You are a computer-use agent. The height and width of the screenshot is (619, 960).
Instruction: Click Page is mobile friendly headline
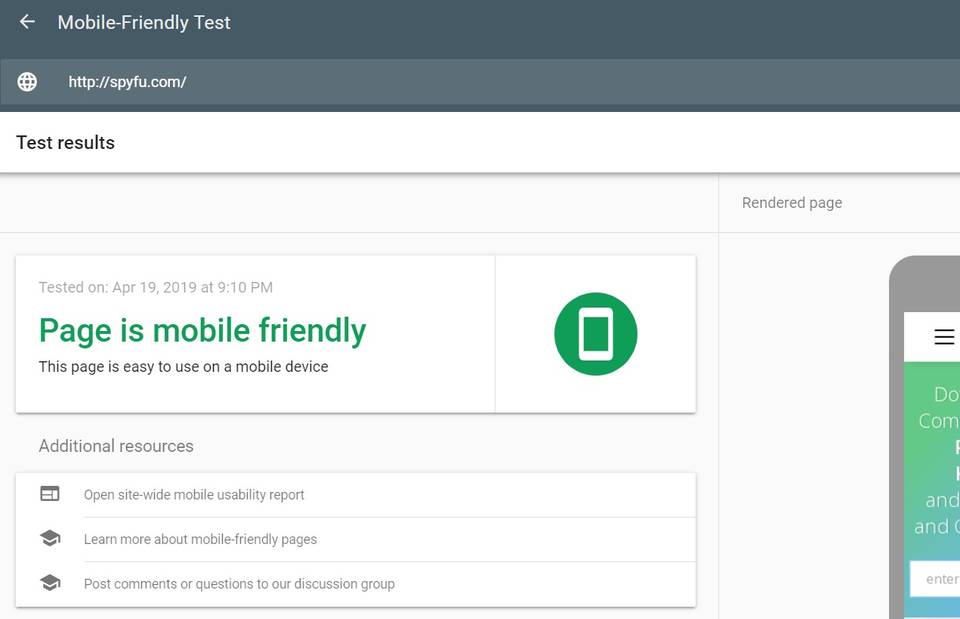(x=203, y=331)
